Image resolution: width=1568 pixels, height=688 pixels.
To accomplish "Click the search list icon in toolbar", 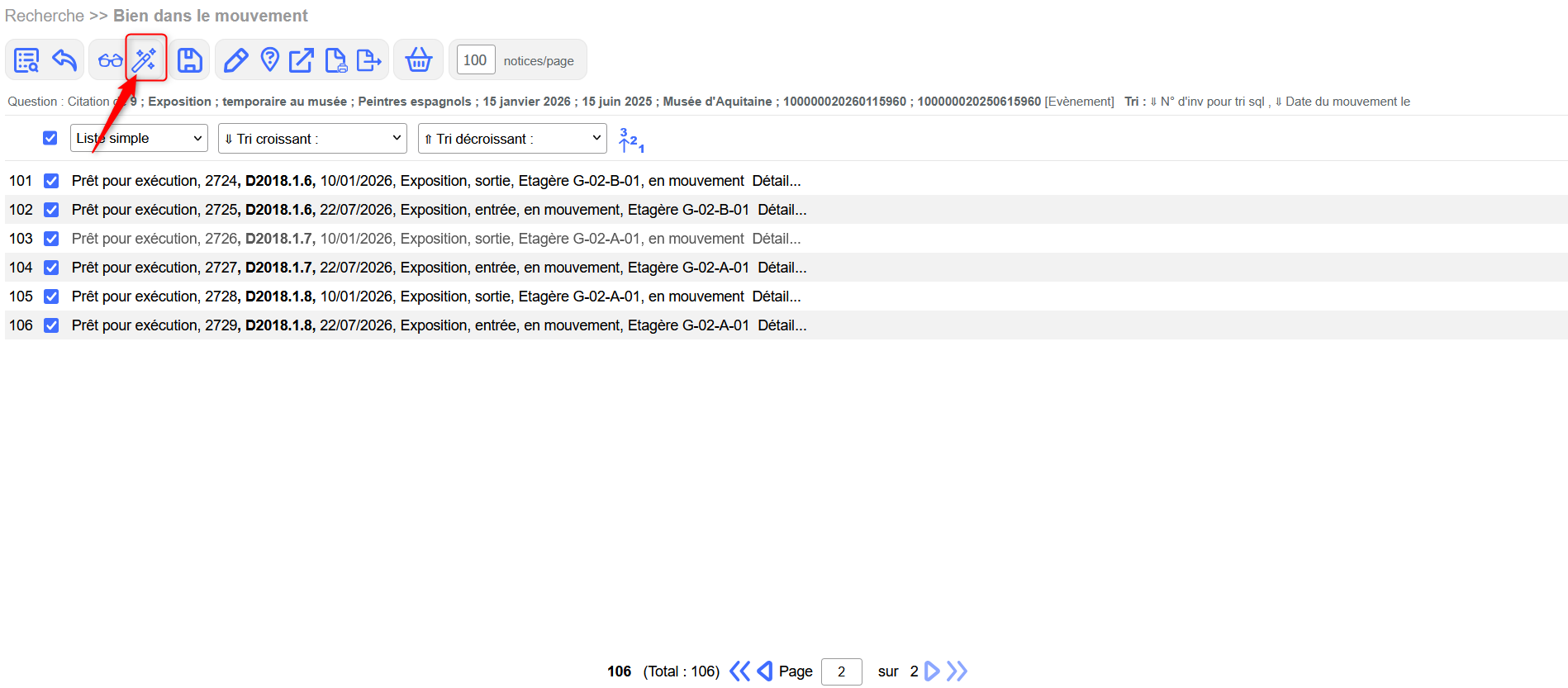I will pyautogui.click(x=26, y=60).
